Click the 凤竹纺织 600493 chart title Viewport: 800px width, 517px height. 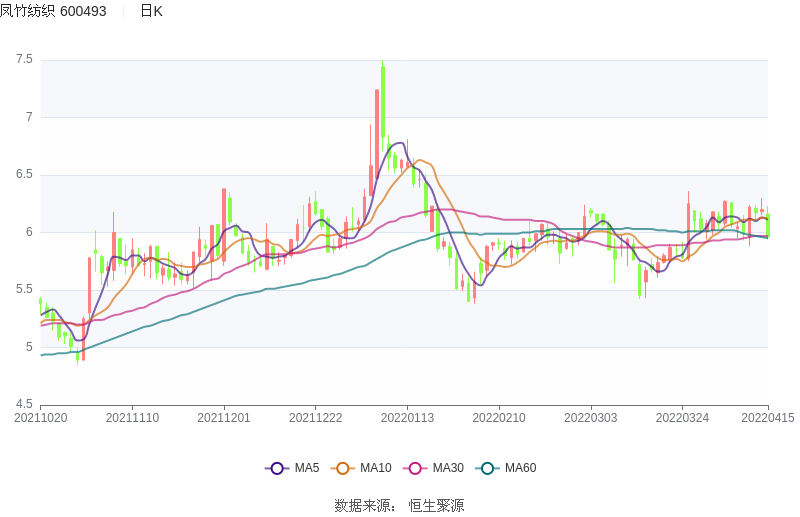tap(53, 11)
